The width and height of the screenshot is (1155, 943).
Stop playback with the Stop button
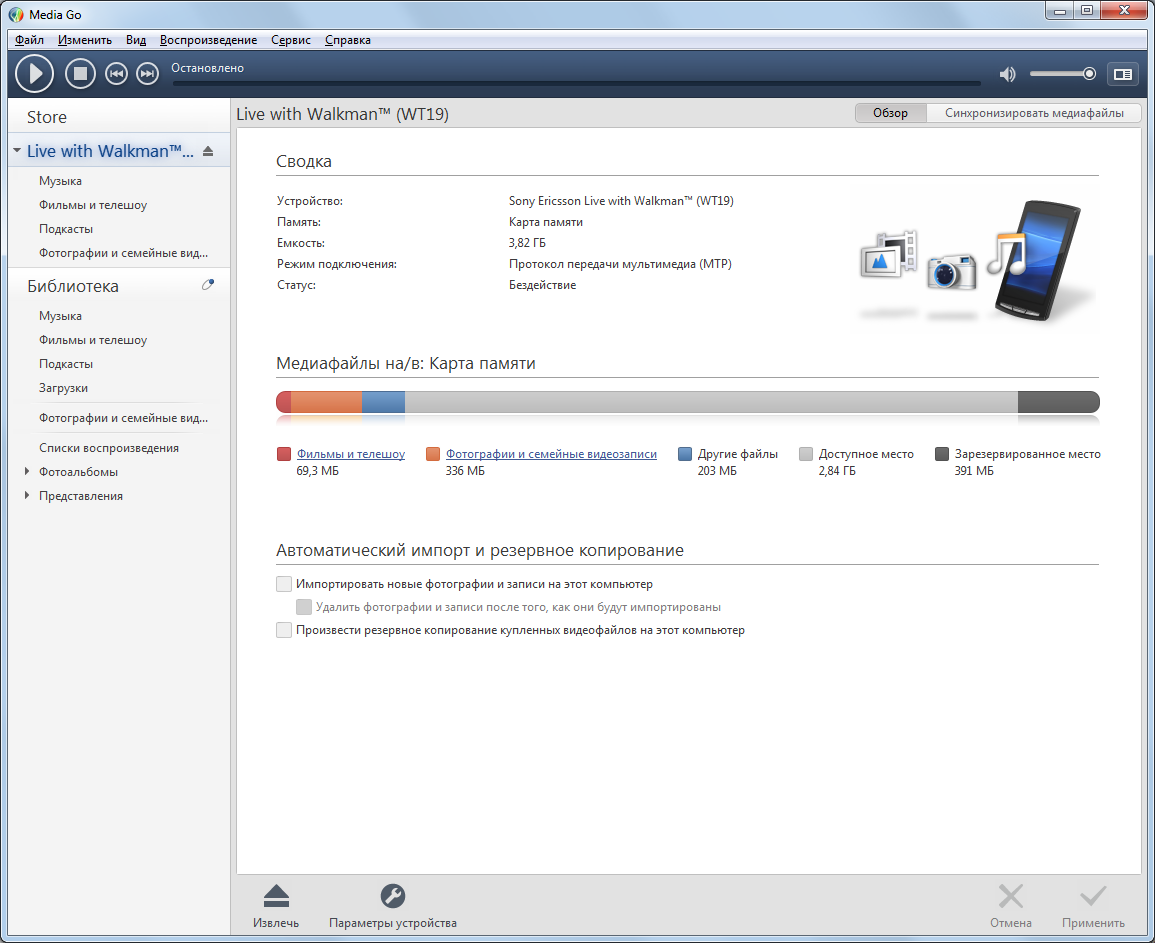click(x=80, y=73)
